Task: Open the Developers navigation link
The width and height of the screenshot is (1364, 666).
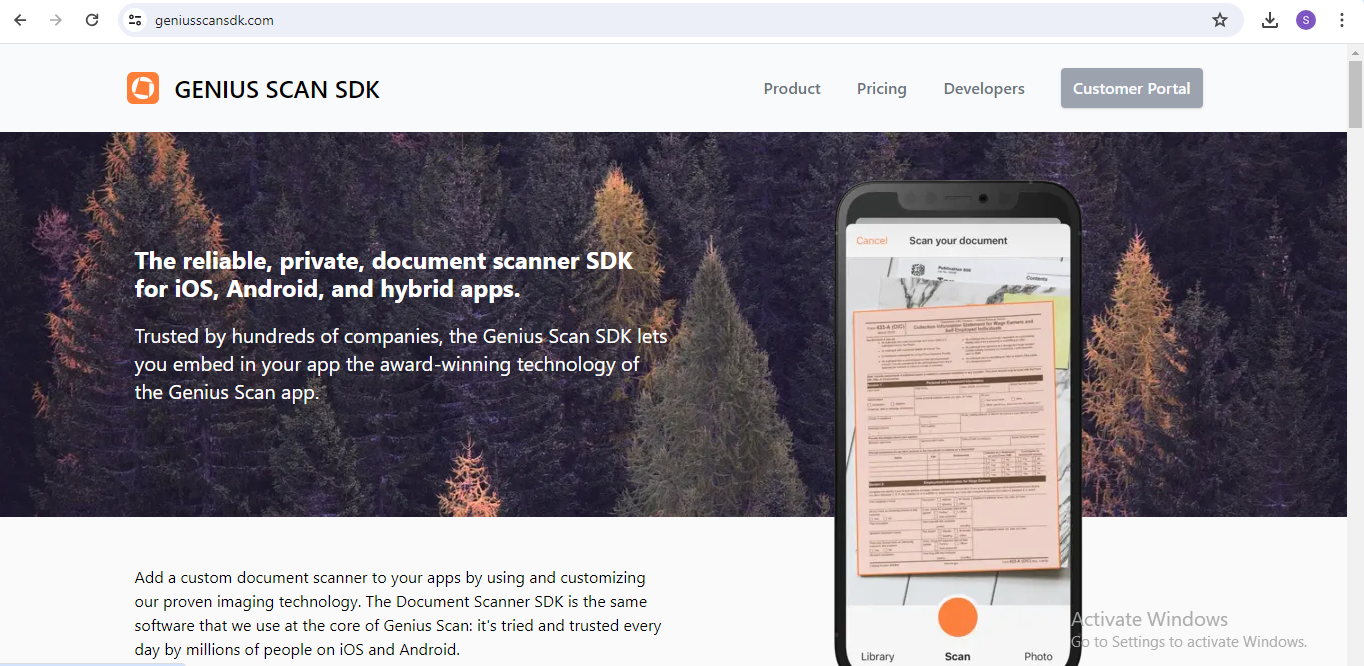Action: pos(984,89)
